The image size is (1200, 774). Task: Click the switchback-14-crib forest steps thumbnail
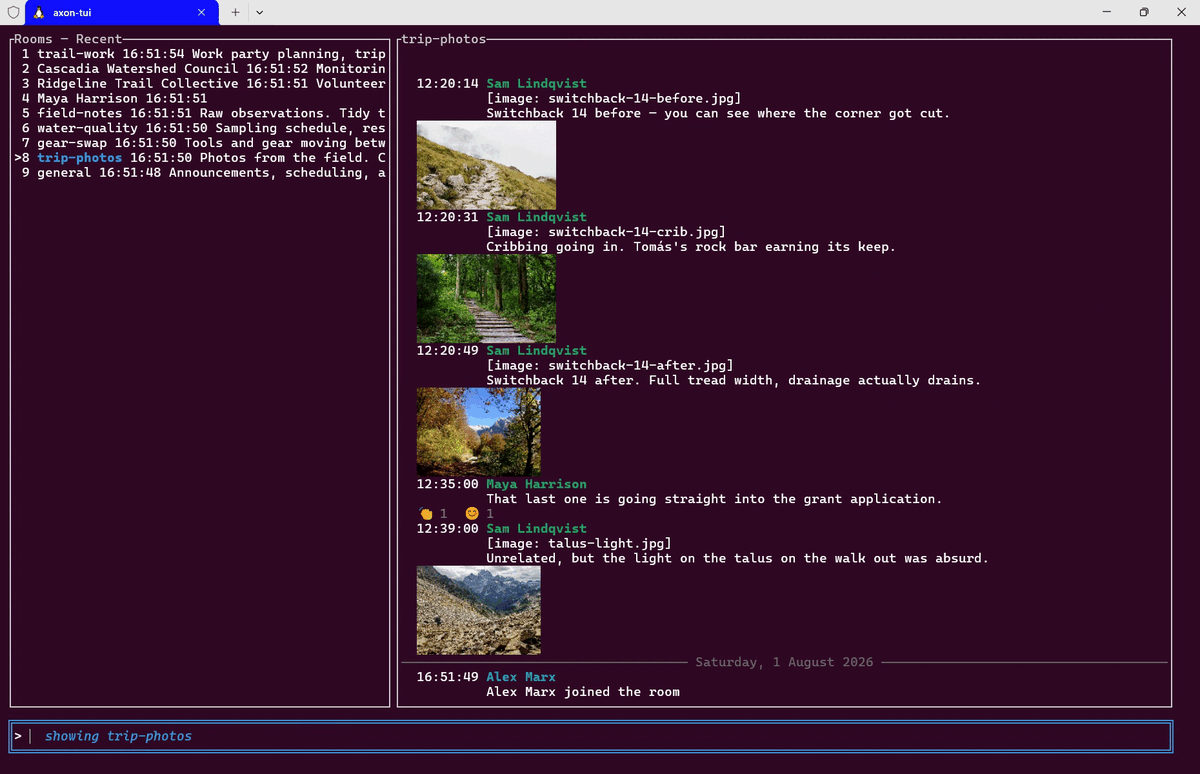coord(486,298)
